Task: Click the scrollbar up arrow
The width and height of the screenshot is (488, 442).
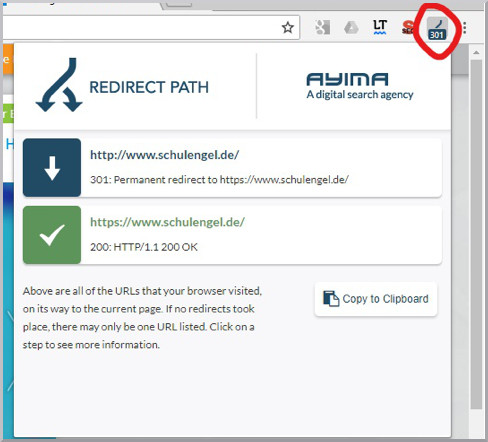Action: [x=476, y=52]
